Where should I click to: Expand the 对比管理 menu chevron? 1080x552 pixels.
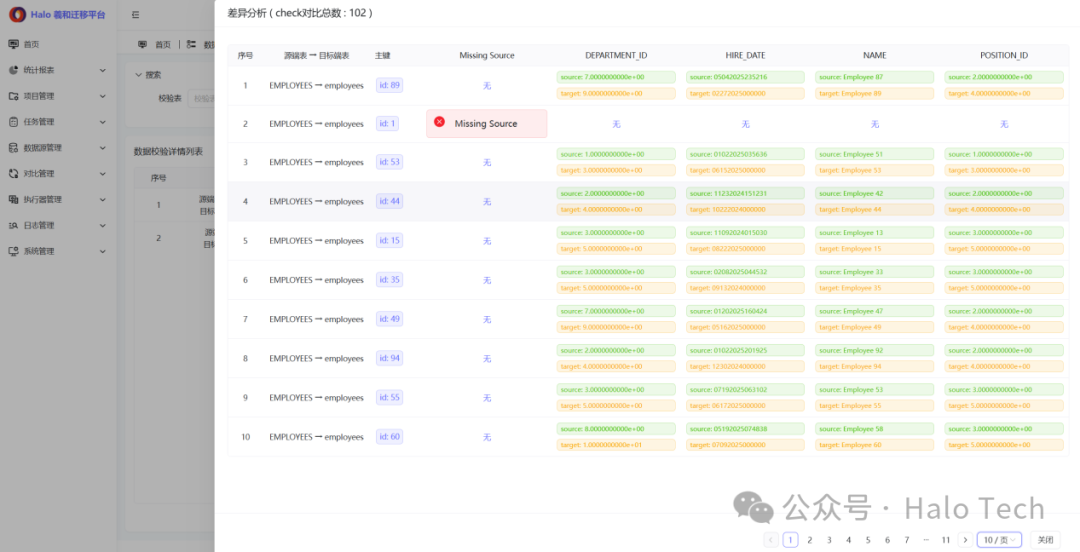click(x=103, y=174)
